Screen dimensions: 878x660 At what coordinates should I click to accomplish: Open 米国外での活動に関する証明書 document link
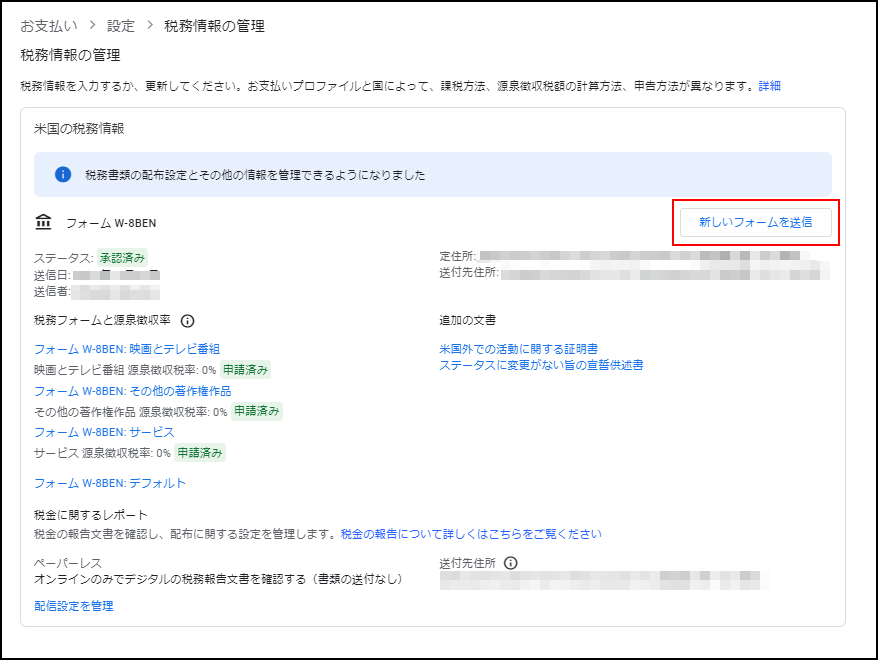[518, 349]
